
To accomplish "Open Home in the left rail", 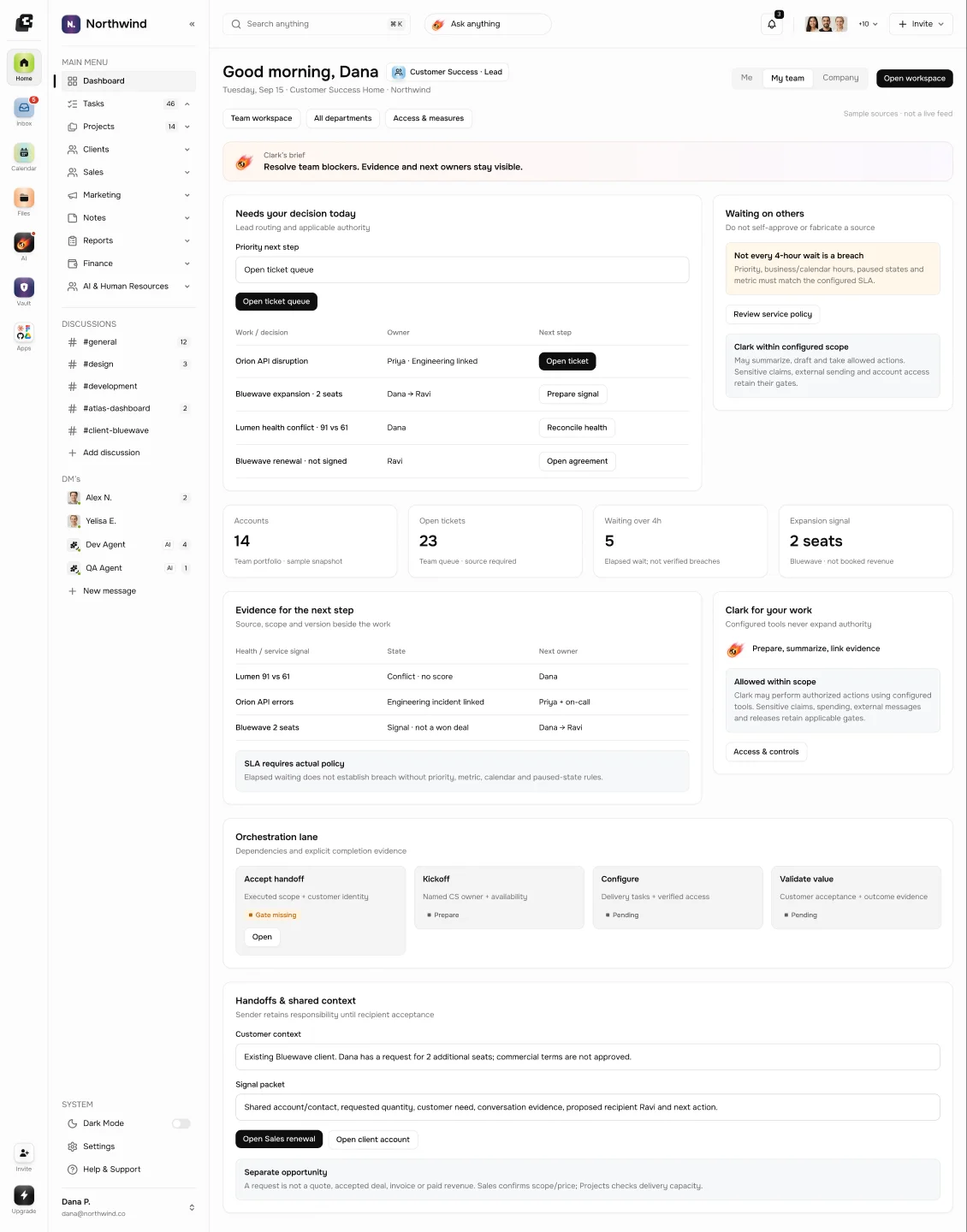I will click(x=24, y=68).
